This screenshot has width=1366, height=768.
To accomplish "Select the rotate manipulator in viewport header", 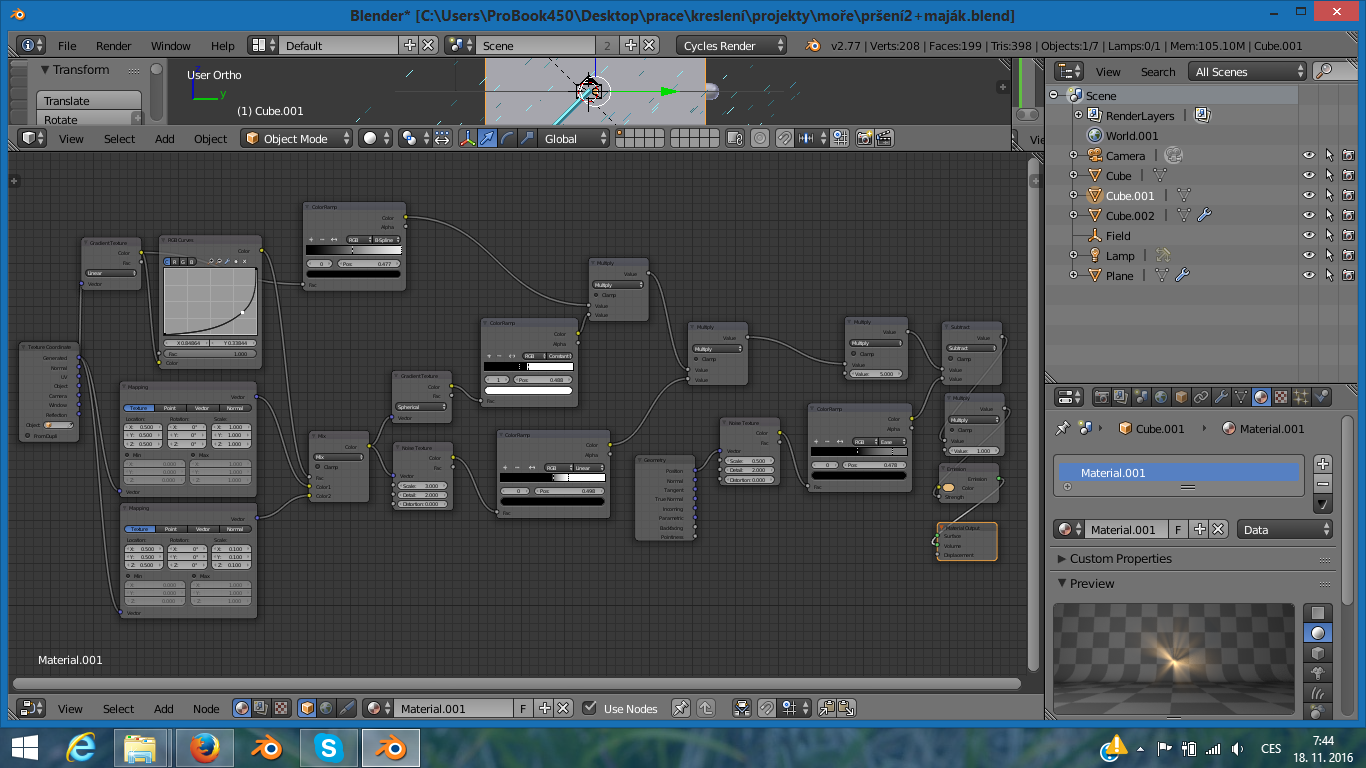I will coord(507,139).
